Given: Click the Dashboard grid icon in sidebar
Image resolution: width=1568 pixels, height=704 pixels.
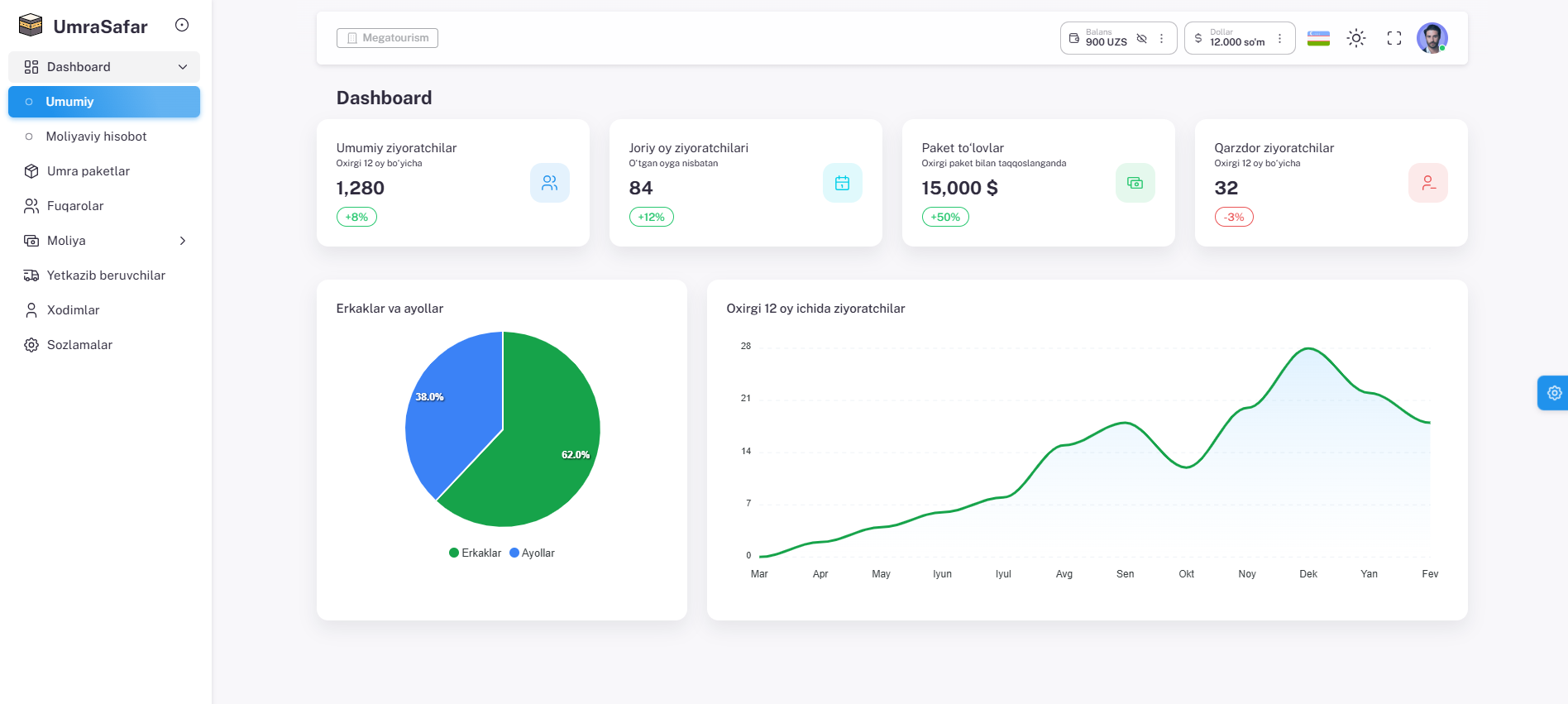Looking at the screenshot, I should pyautogui.click(x=31, y=67).
